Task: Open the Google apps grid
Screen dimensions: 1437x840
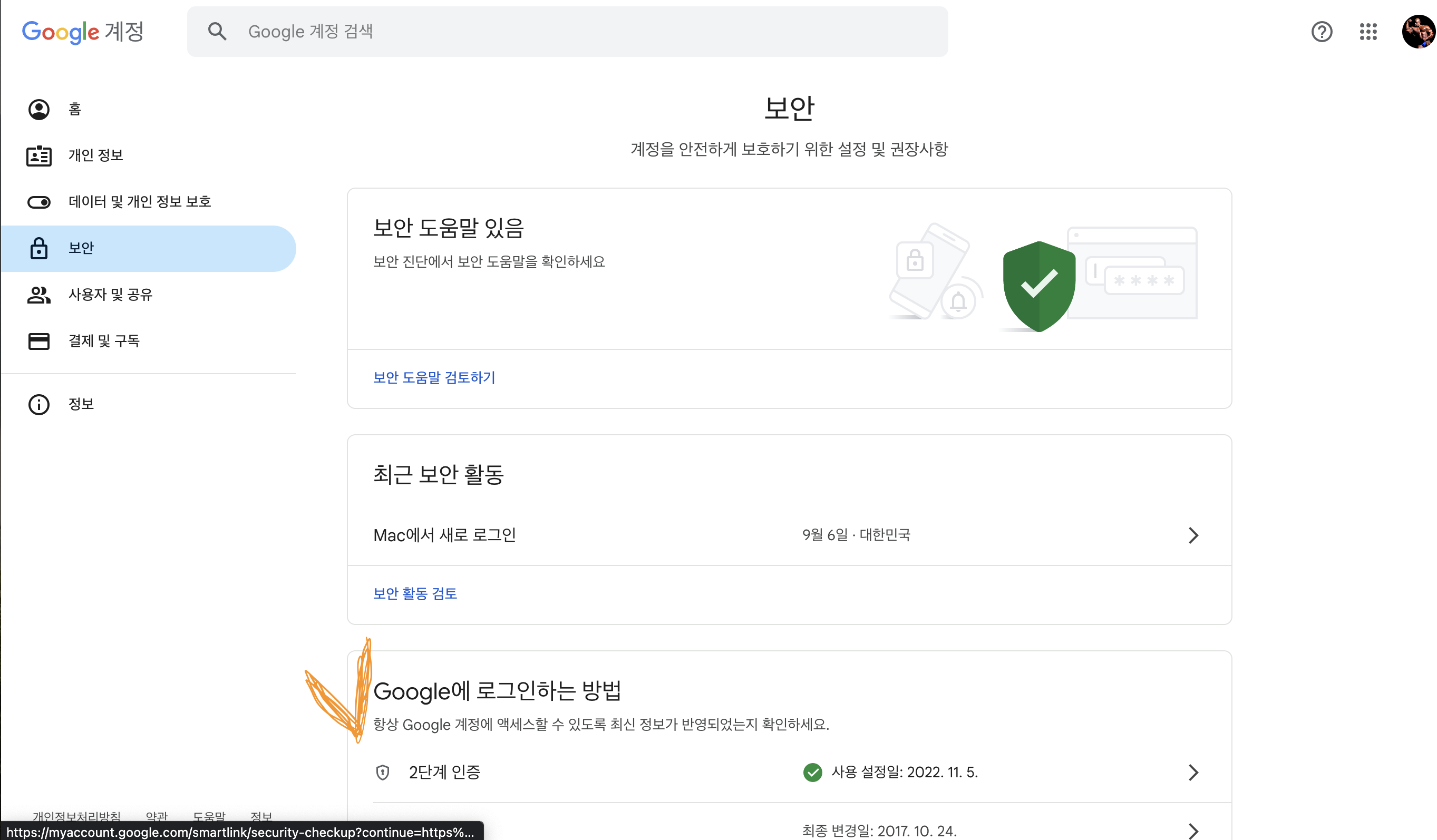Action: coord(1368,31)
